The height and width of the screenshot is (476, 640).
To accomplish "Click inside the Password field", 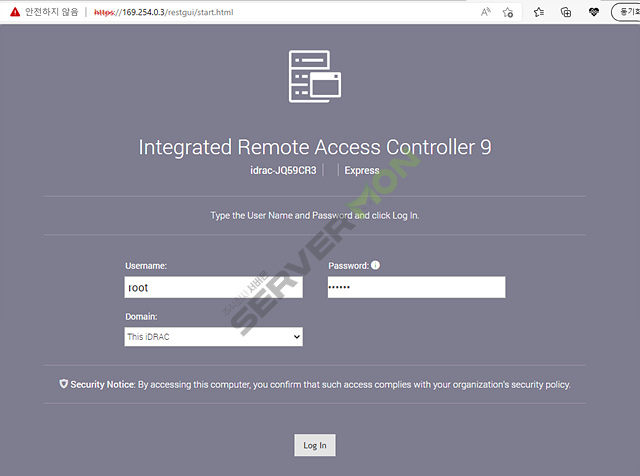I will pyautogui.click(x=416, y=287).
